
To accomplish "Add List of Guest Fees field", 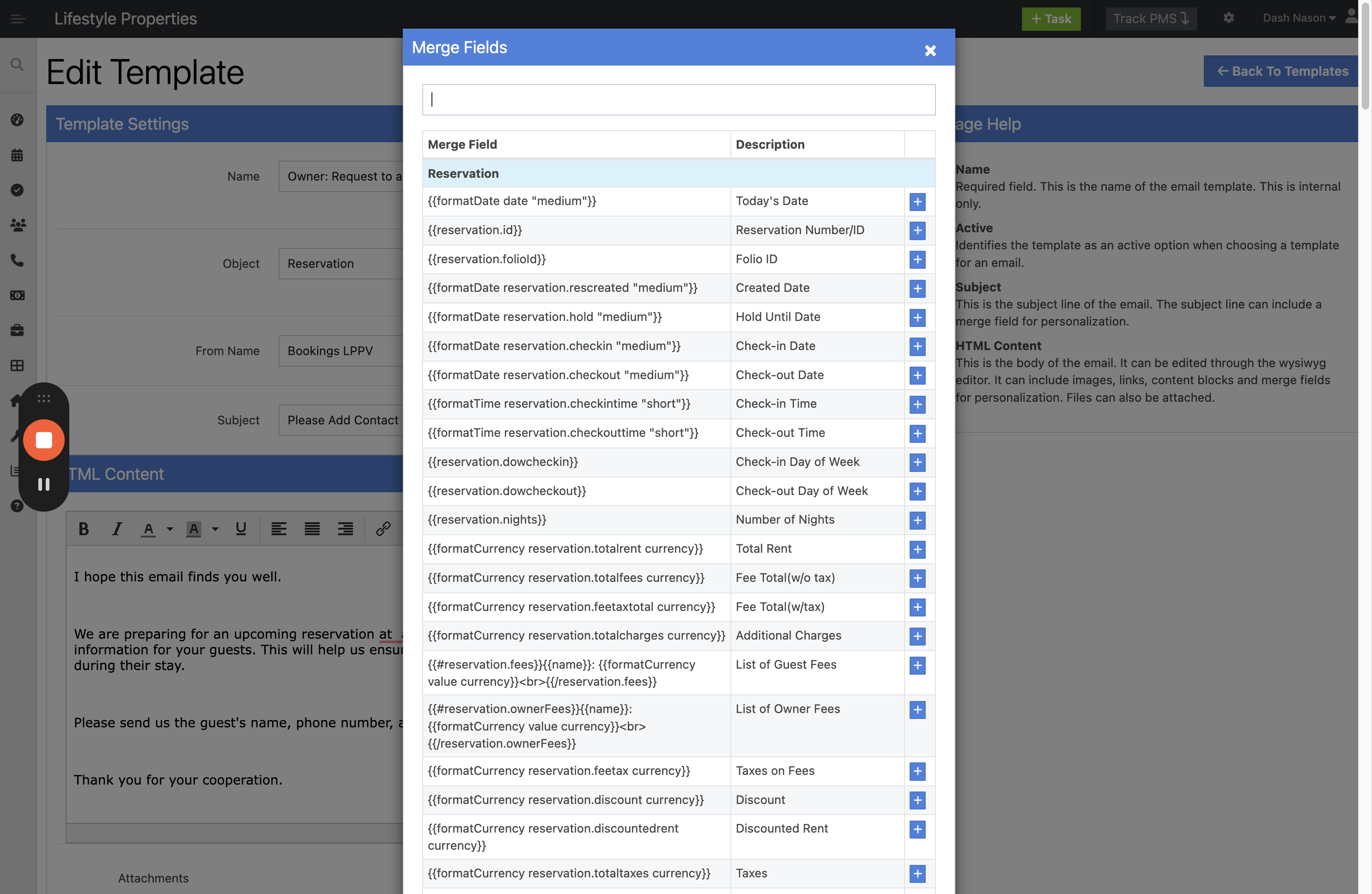I will (x=917, y=665).
